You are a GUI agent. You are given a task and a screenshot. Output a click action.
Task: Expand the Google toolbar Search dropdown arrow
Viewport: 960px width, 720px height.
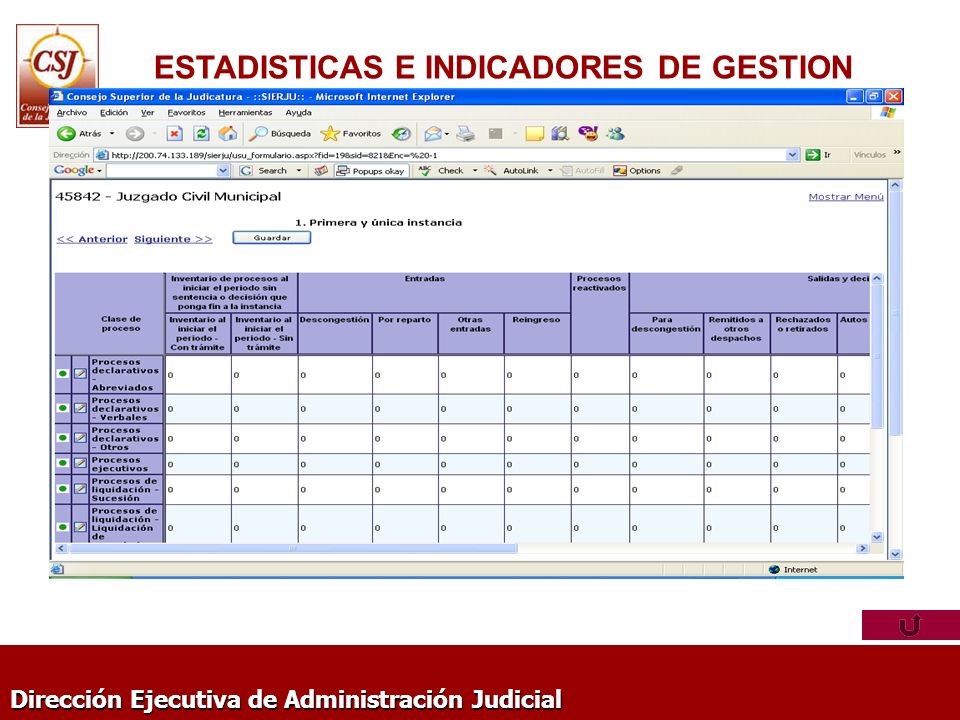click(x=299, y=171)
